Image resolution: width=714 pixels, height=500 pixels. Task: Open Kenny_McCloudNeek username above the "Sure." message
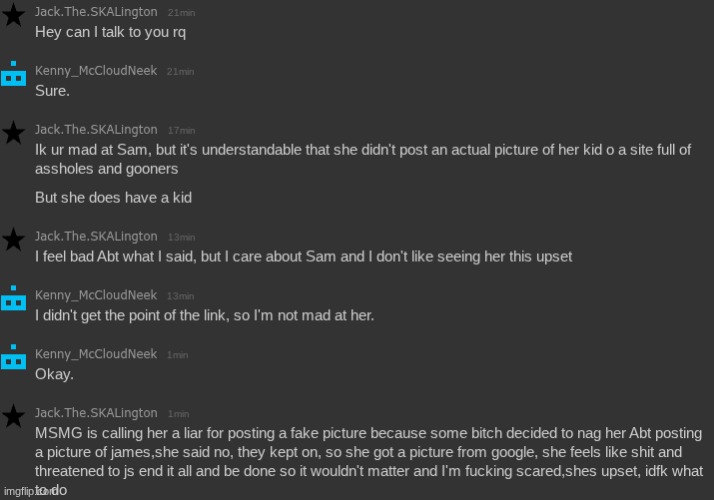click(x=96, y=71)
